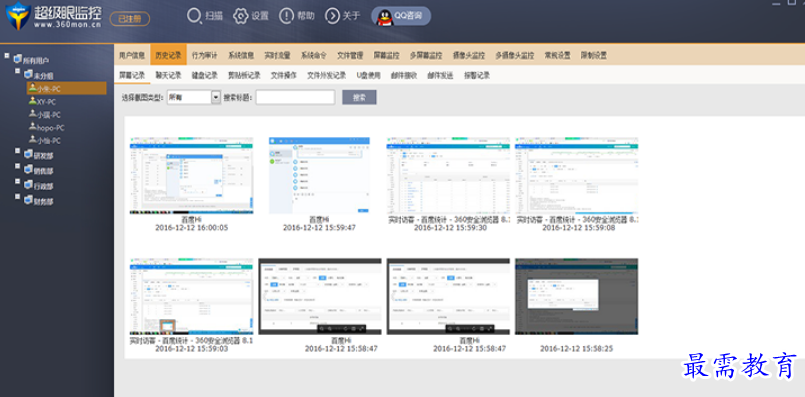The image size is (805, 397).
Task: Switch to the 行为审计 tab
Action: pyautogui.click(x=205, y=55)
